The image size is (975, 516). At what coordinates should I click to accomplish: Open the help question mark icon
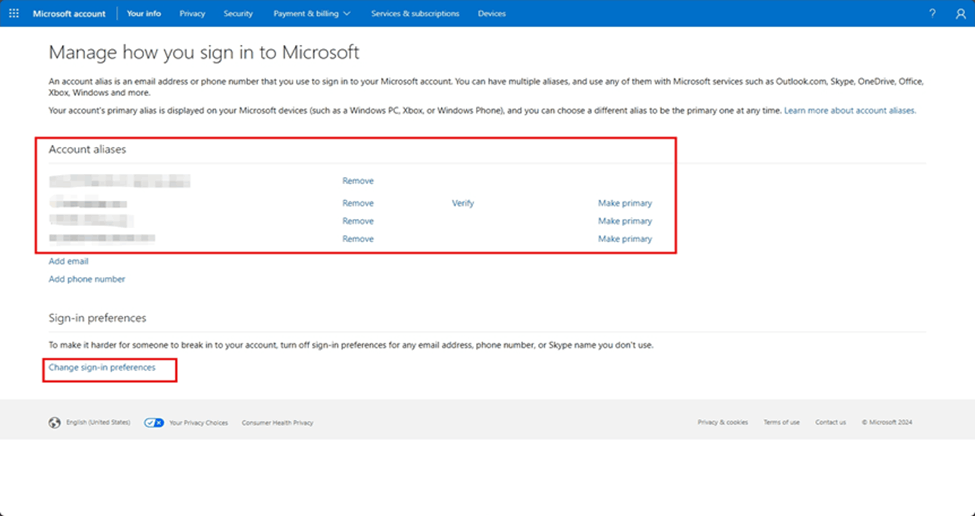point(932,13)
